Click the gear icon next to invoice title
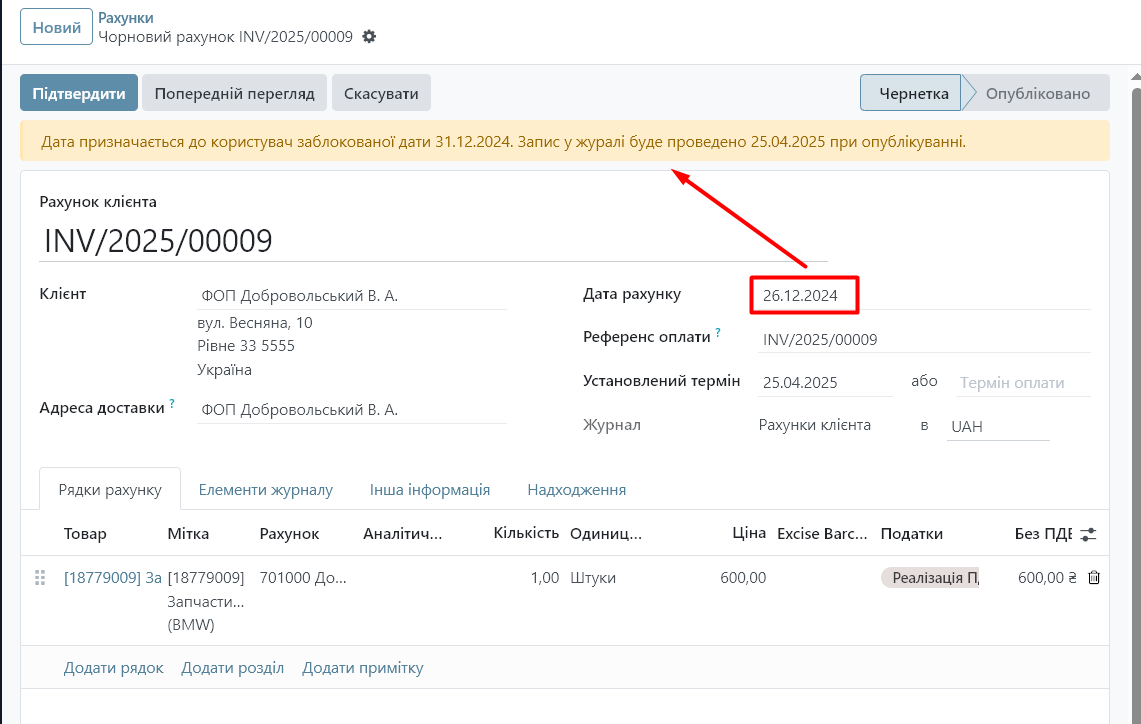1141x724 pixels. (369, 37)
